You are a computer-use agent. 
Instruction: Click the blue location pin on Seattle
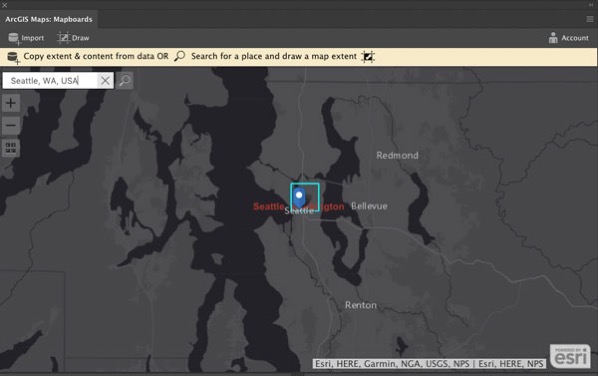point(299,198)
